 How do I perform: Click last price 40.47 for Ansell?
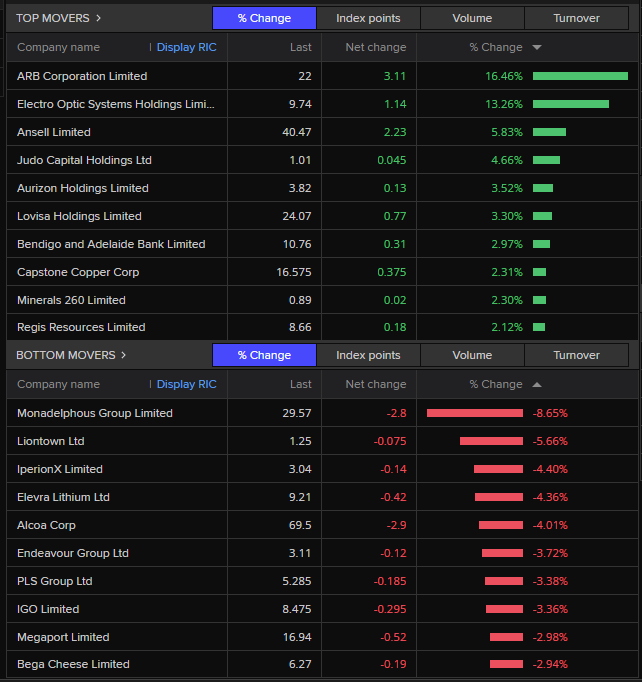click(297, 132)
